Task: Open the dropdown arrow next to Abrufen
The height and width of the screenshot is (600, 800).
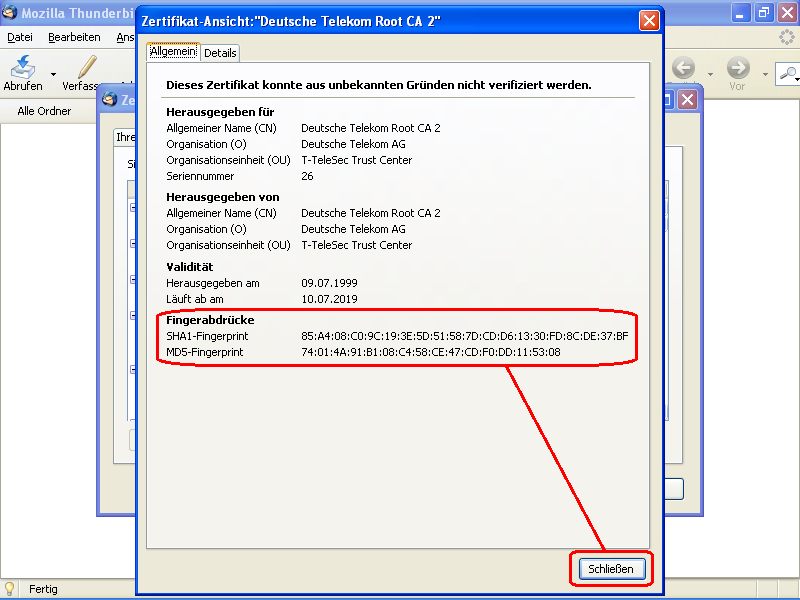Action: click(52, 73)
